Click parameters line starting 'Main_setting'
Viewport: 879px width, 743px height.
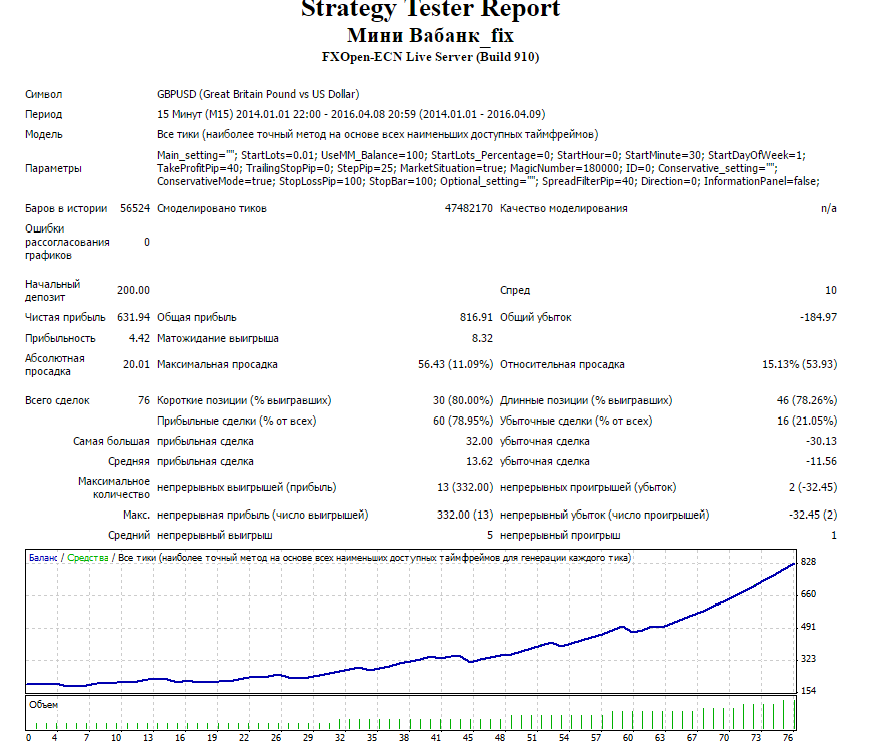pyautogui.click(x=481, y=155)
